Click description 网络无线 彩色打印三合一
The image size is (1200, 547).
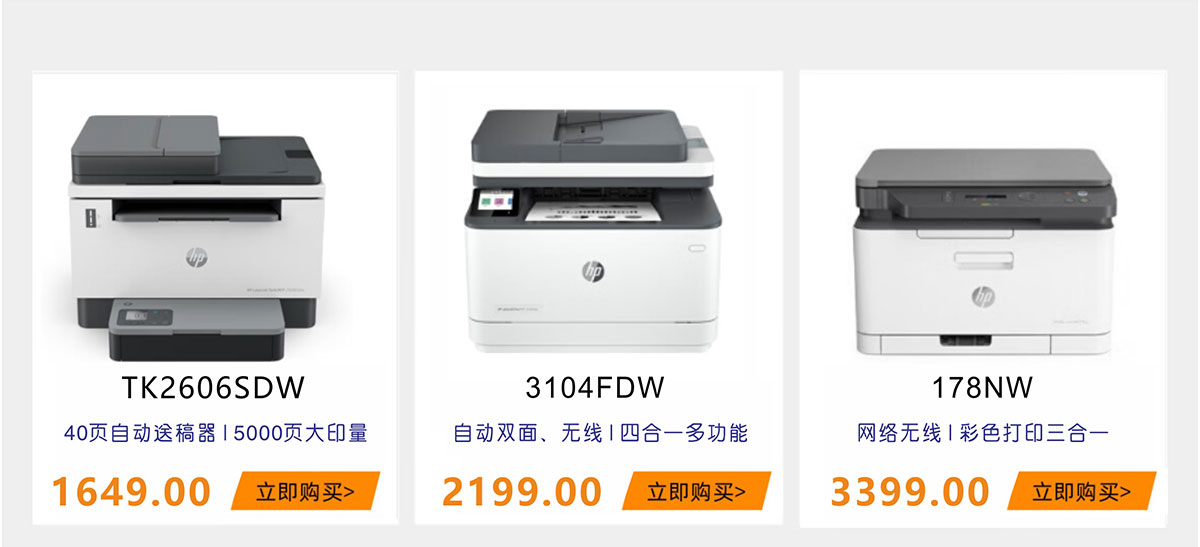tap(983, 433)
